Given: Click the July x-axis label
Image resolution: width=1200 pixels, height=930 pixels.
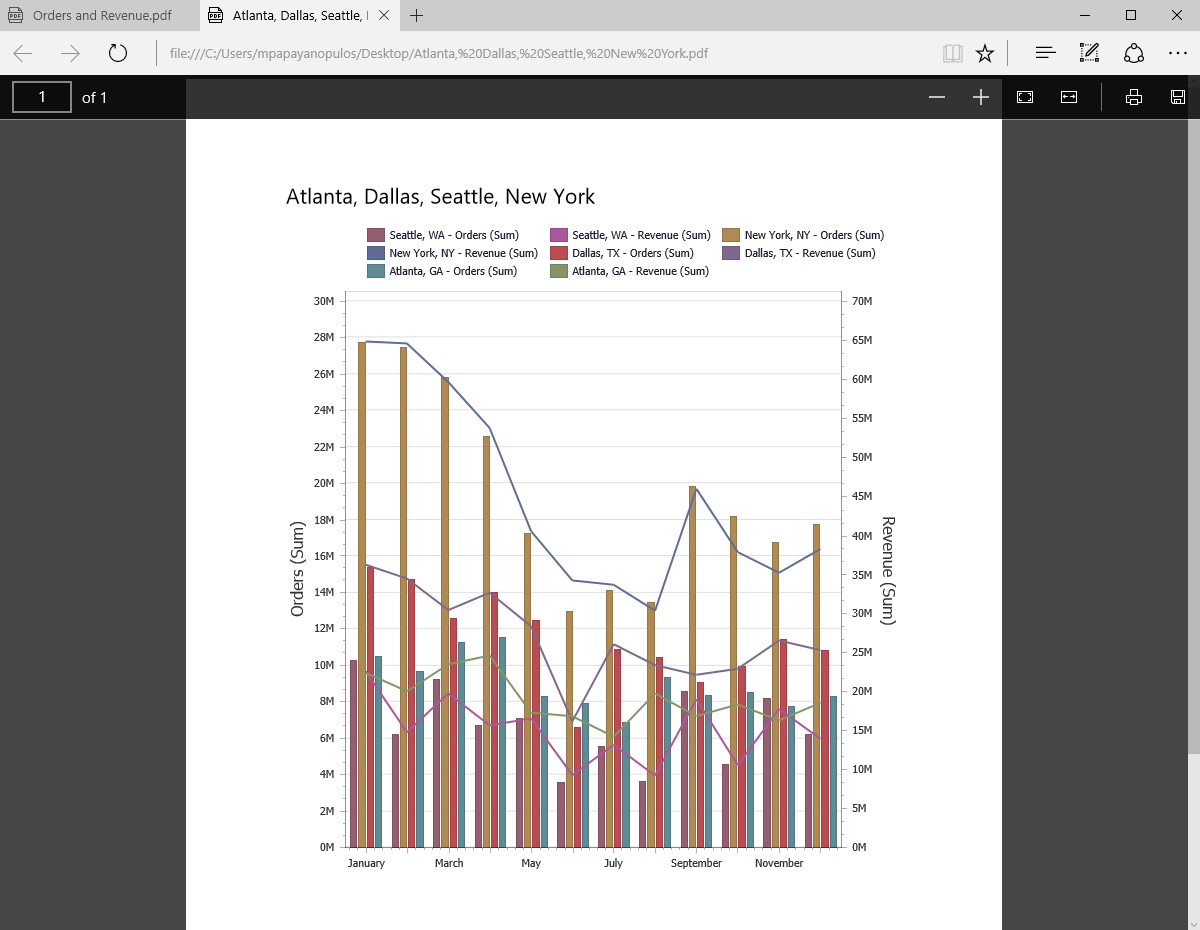Looking at the screenshot, I should coord(613,863).
